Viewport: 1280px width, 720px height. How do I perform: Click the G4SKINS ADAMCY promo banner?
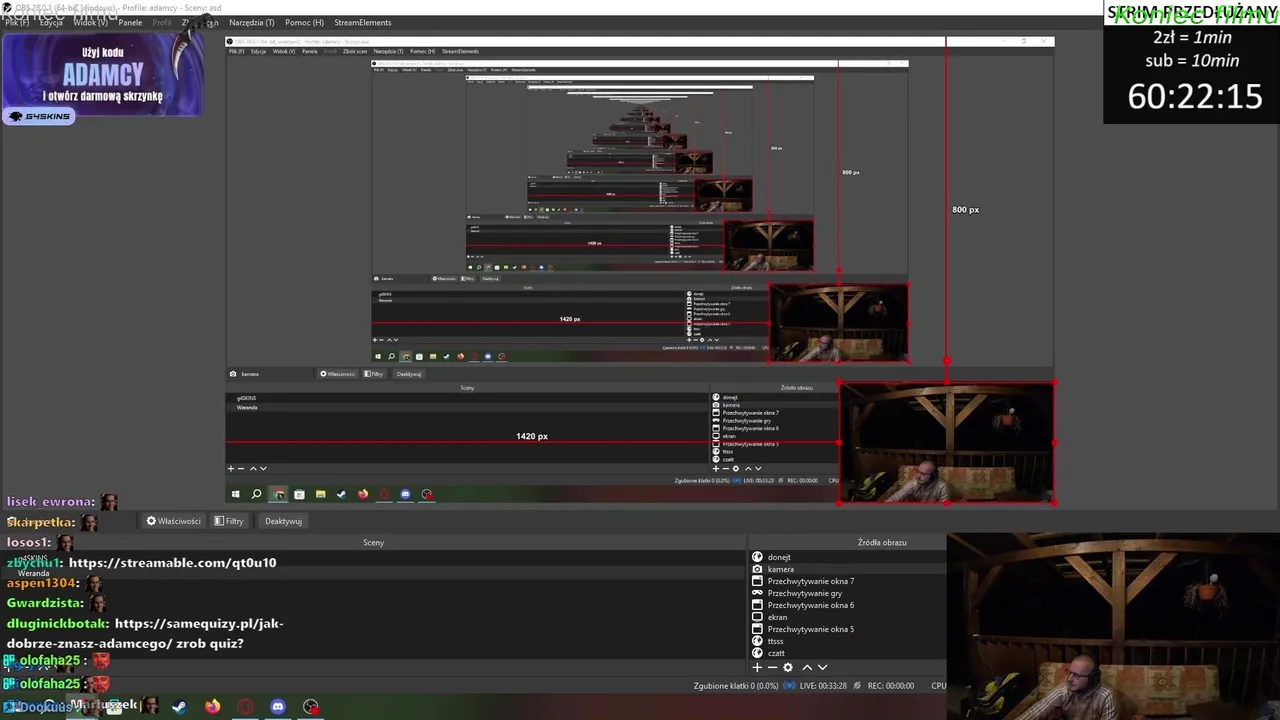click(x=104, y=76)
